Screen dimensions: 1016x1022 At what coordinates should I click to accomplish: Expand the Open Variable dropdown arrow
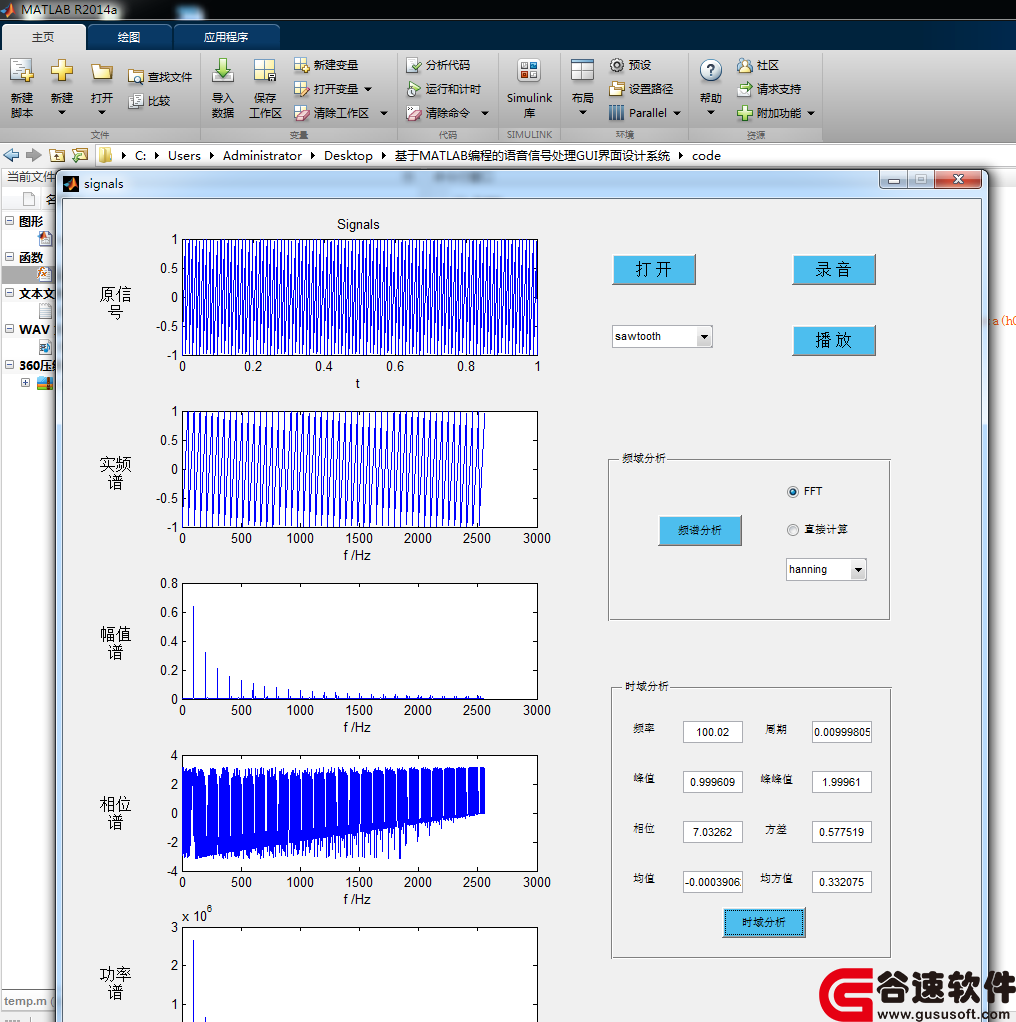368,89
